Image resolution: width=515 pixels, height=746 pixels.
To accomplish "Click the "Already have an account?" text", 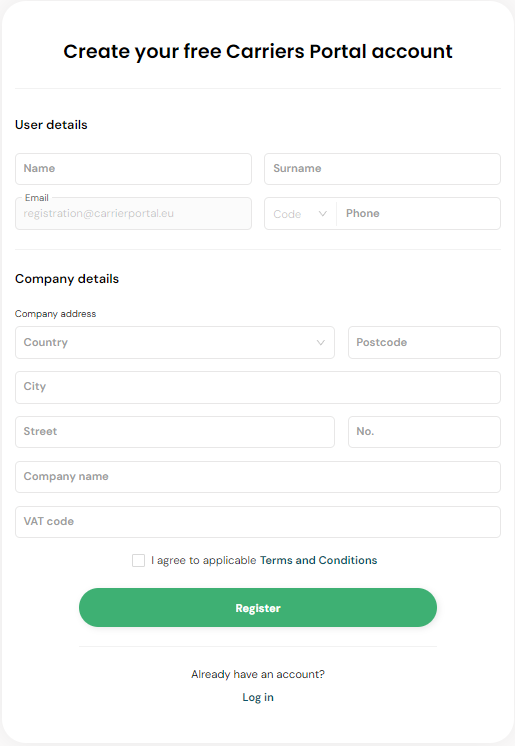I will click(258, 675).
